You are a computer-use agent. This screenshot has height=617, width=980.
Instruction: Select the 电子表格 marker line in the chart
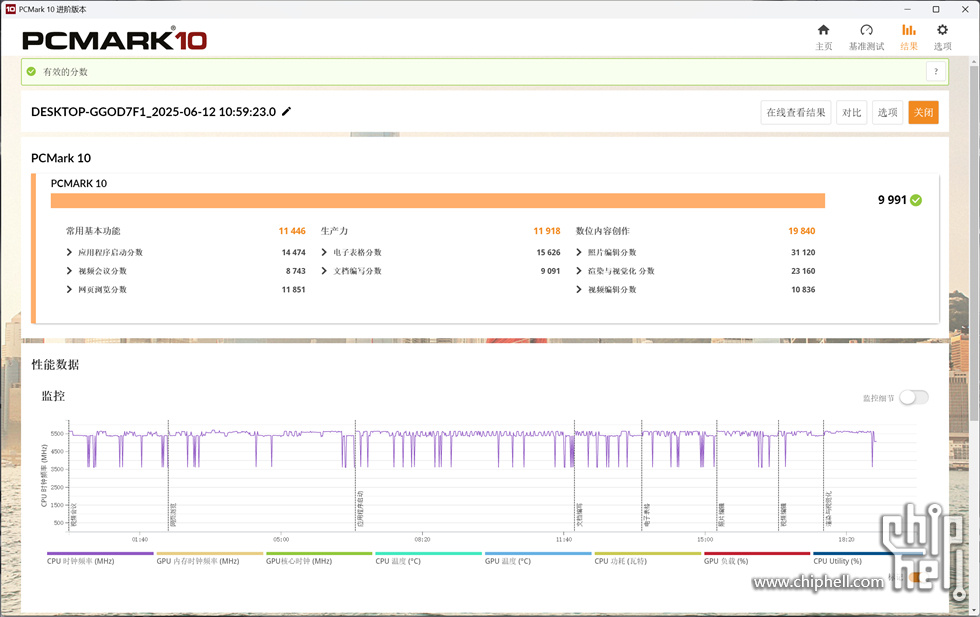642,475
